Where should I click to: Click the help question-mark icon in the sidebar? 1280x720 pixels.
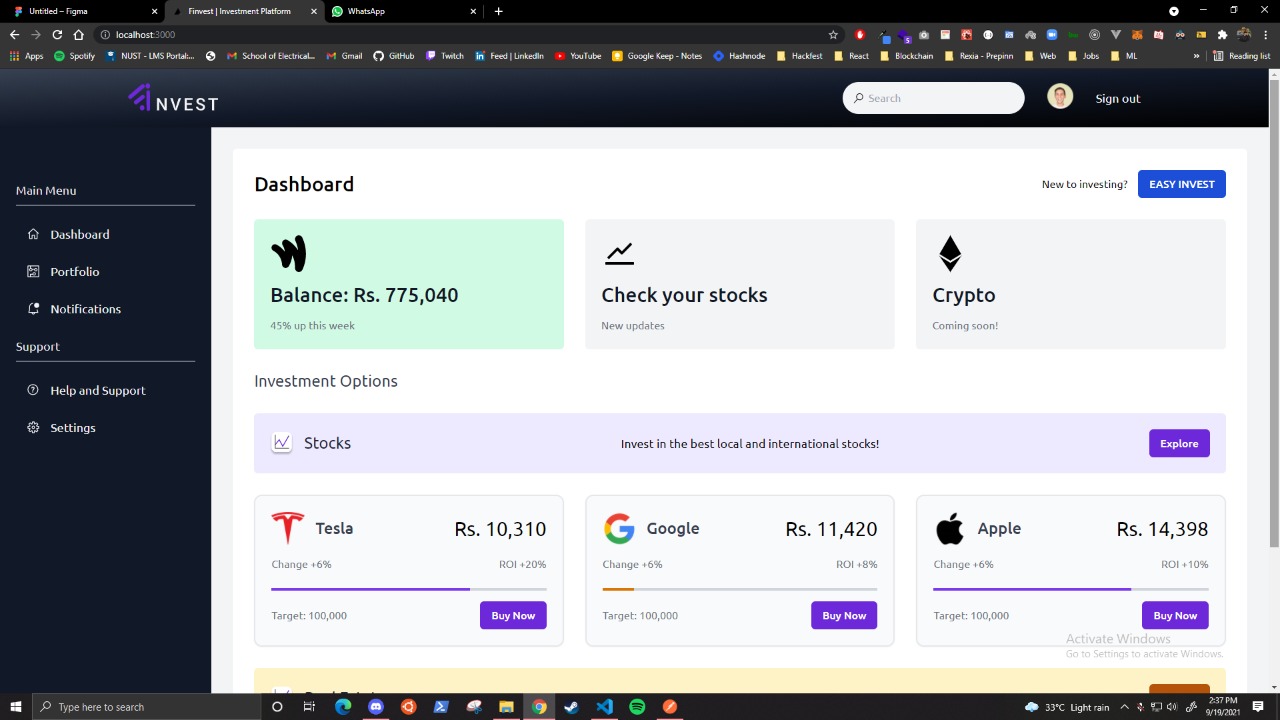pyautogui.click(x=33, y=390)
